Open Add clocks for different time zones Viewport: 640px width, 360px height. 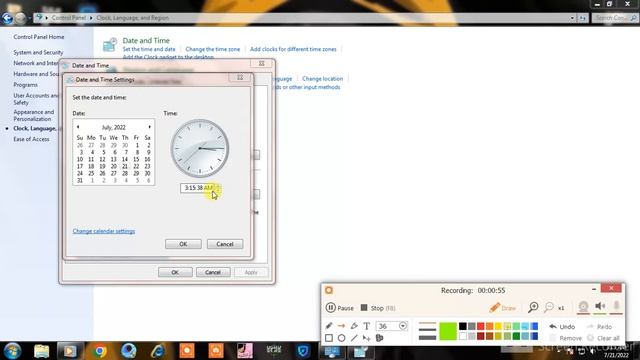pos(293,49)
